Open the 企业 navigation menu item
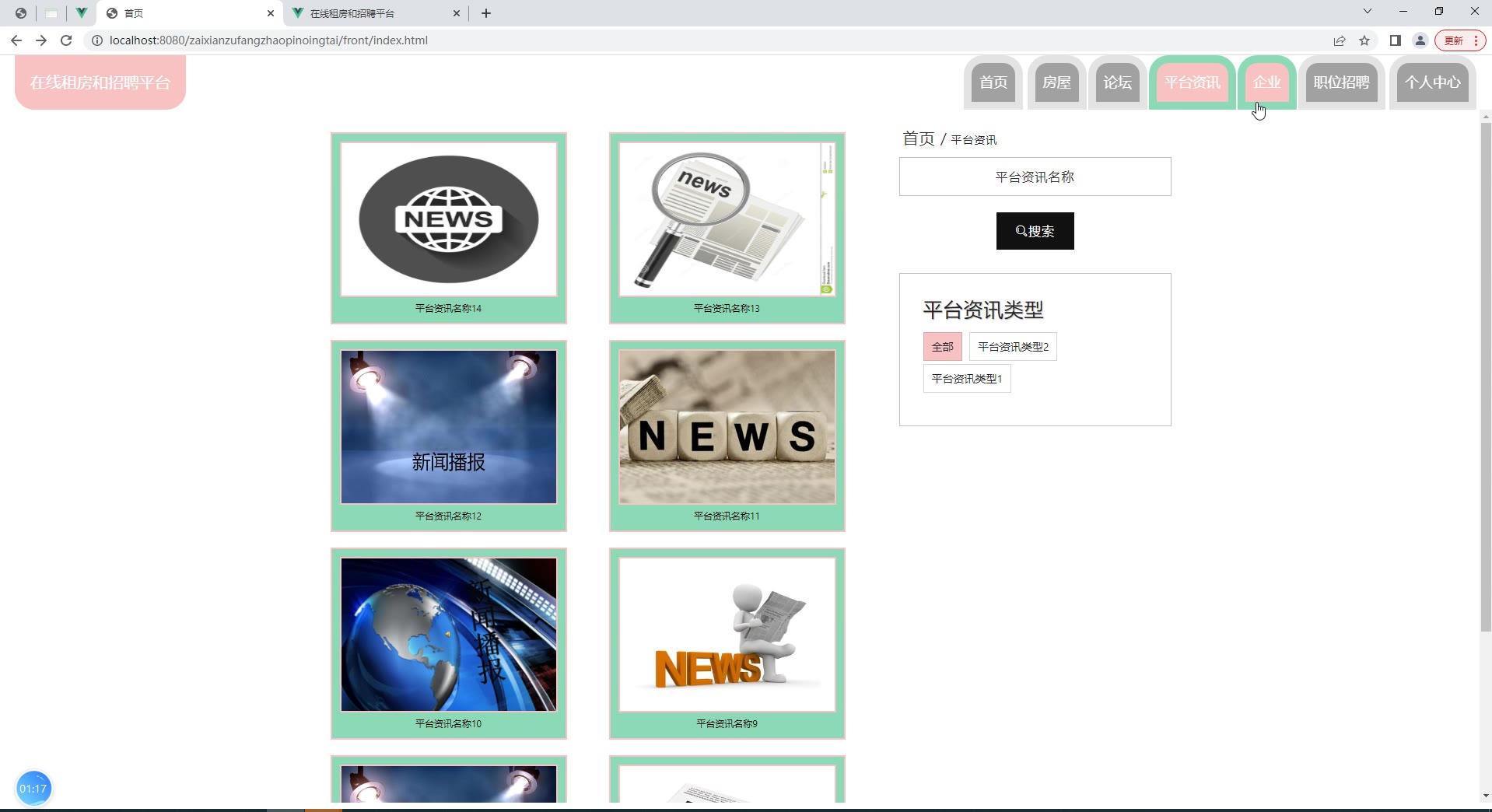The image size is (1492, 812). 1267,82
